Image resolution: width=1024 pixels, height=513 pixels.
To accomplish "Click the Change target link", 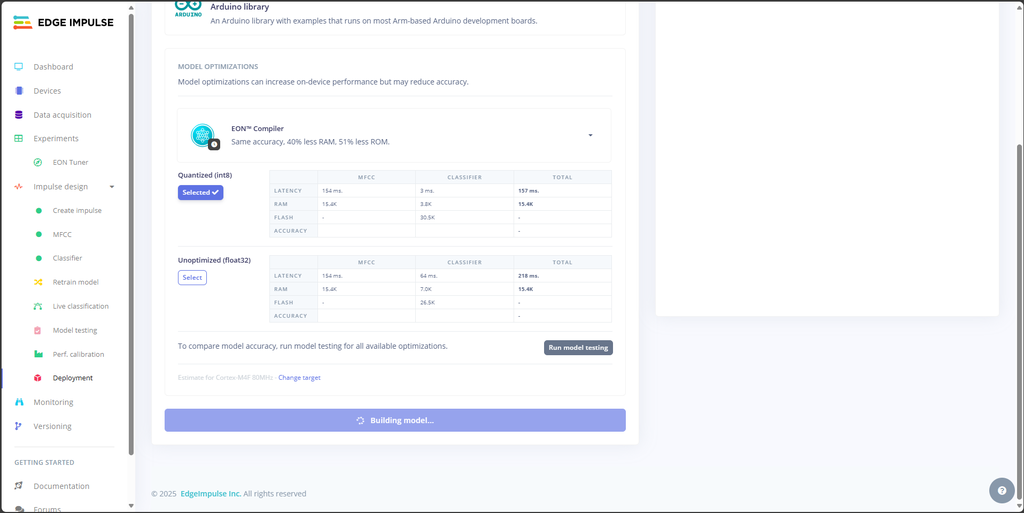I will pyautogui.click(x=299, y=377).
